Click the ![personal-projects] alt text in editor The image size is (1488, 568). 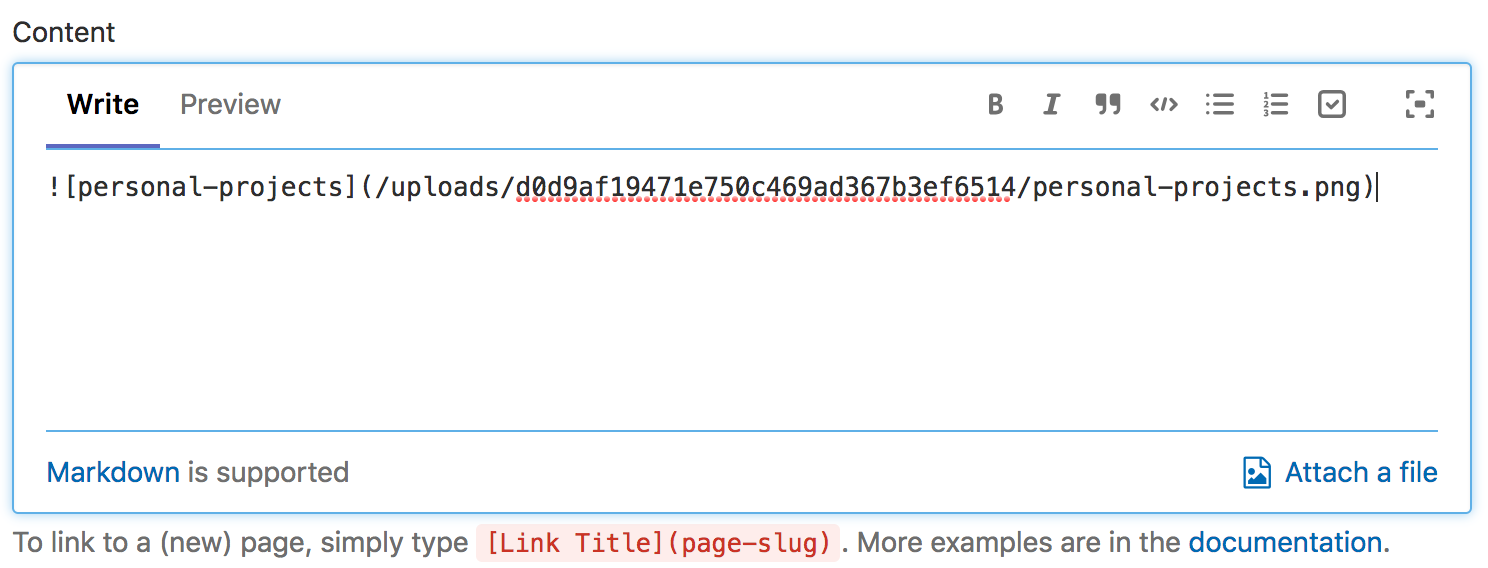point(202,187)
